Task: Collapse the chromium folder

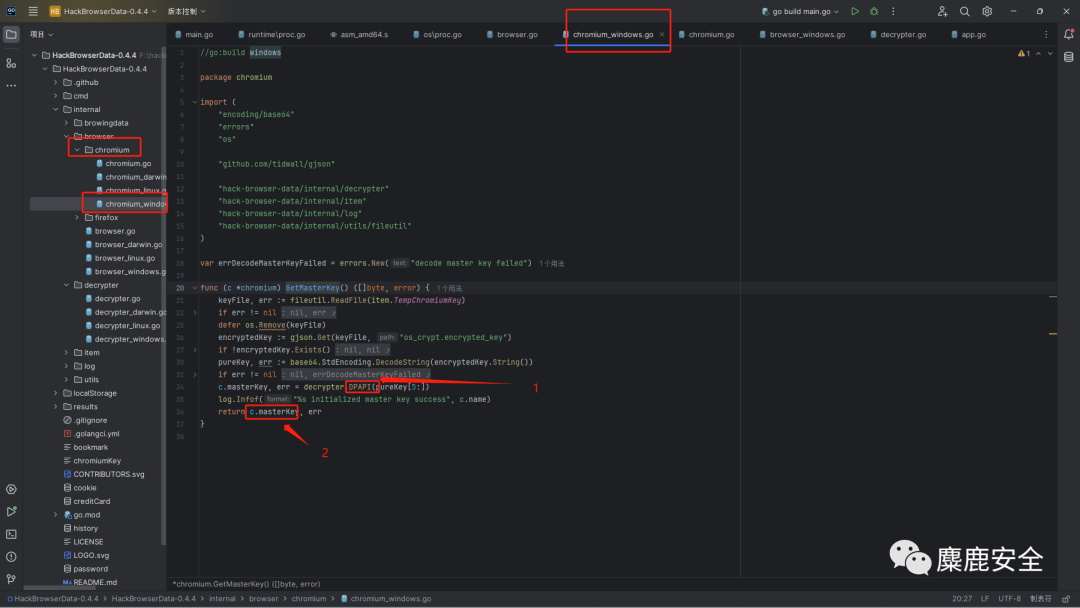Action: click(77, 149)
